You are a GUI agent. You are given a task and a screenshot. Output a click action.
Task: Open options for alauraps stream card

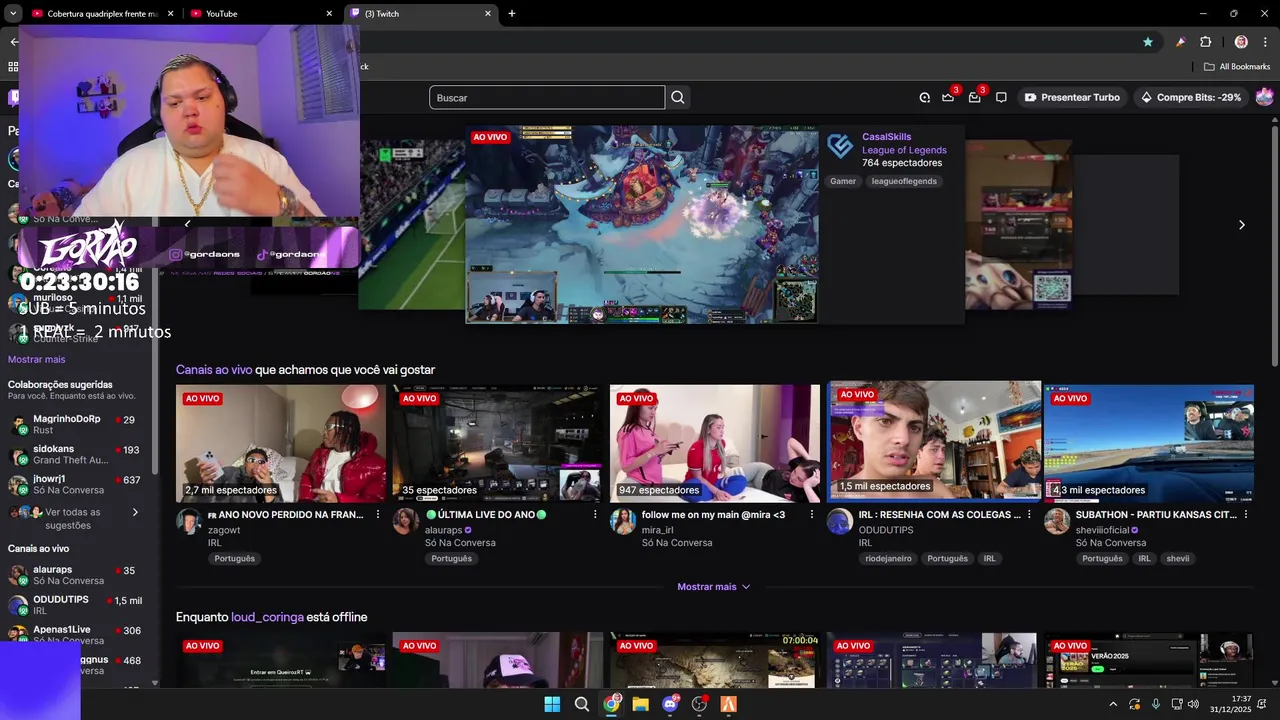595,514
